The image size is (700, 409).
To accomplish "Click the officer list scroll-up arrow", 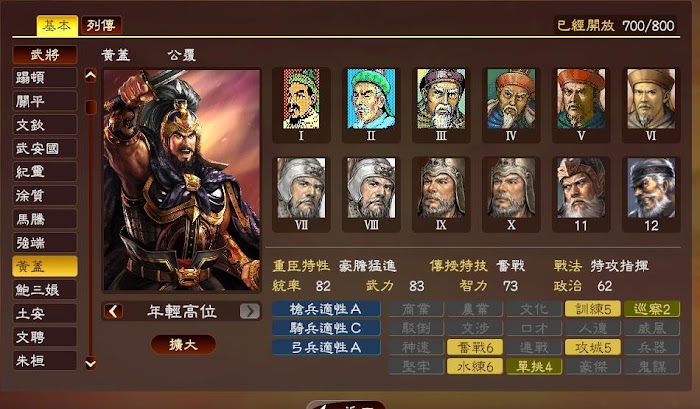I will click(91, 76).
